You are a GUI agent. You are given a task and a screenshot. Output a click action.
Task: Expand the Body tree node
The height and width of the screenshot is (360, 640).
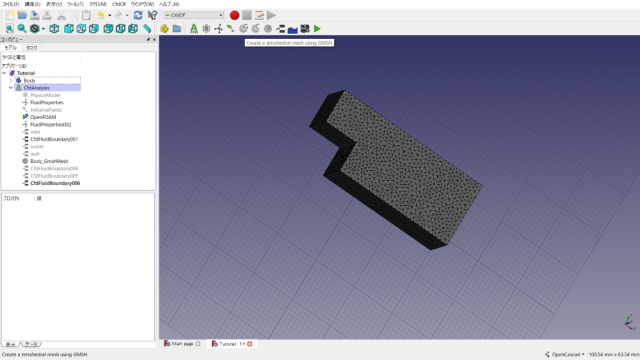[11, 80]
